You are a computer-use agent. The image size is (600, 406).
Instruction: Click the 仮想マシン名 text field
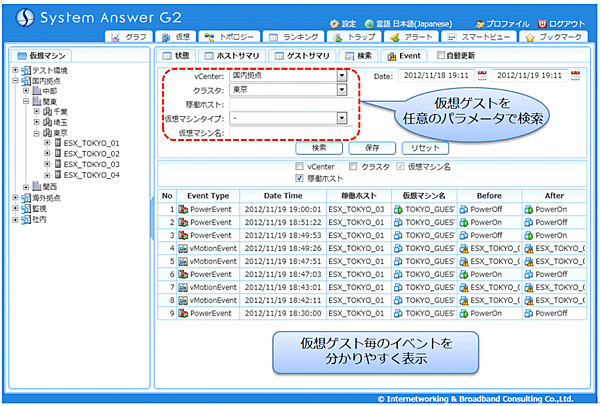tap(288, 132)
